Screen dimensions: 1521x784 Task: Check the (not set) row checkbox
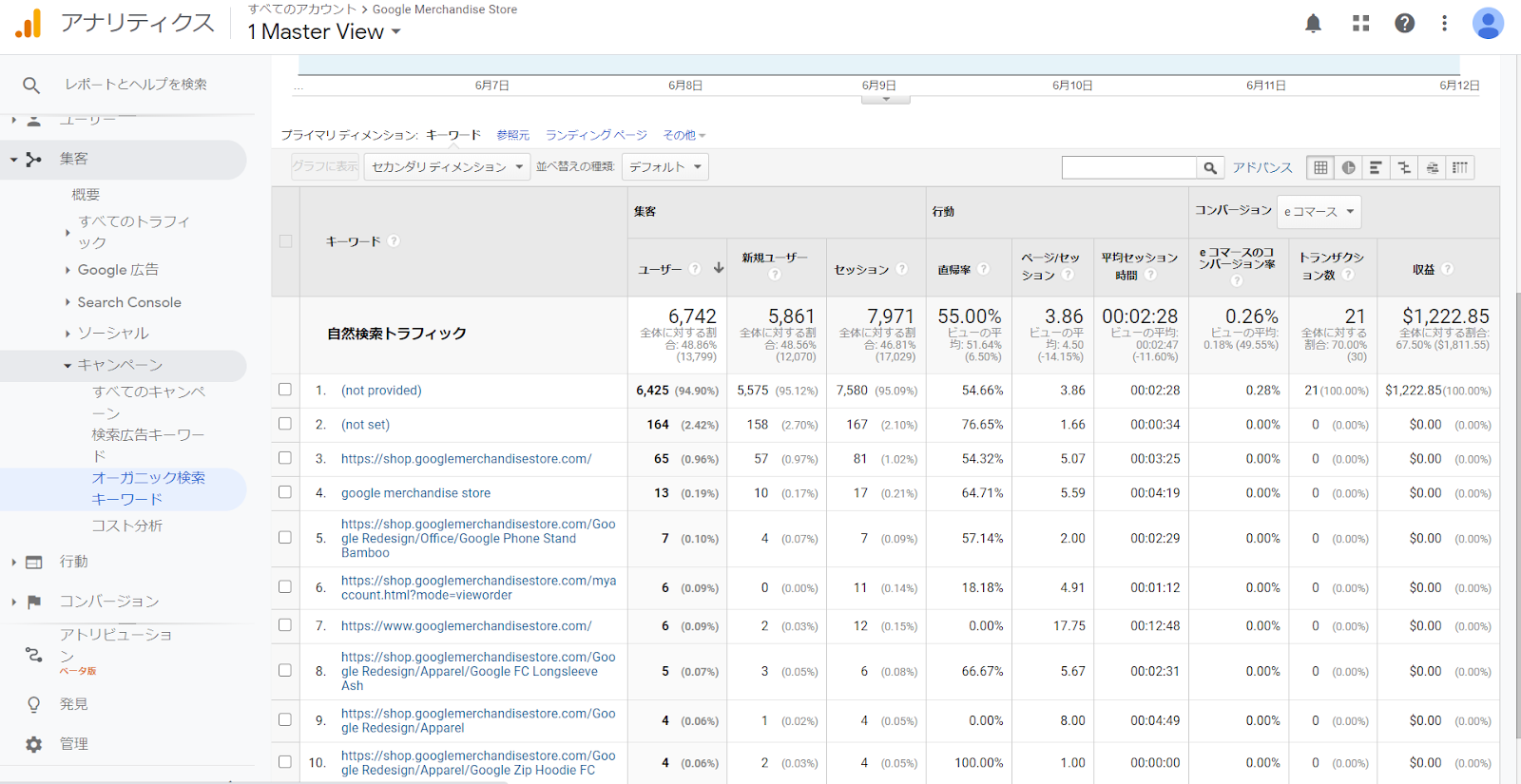click(x=285, y=424)
